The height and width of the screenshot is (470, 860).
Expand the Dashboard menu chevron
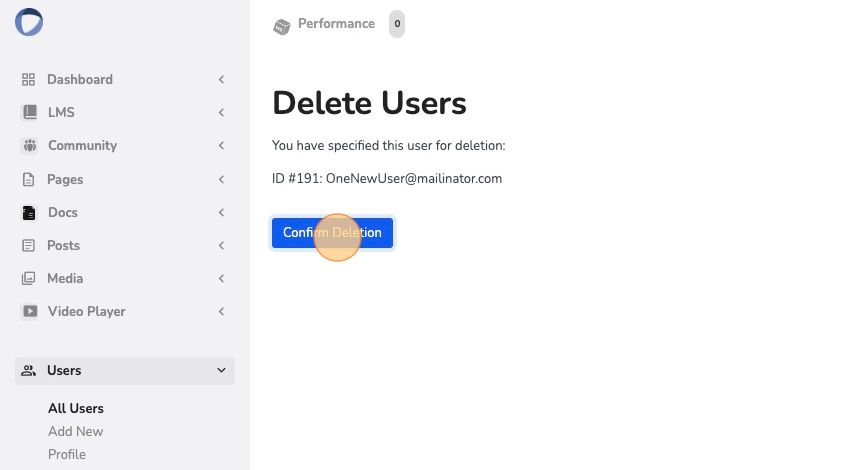pos(221,80)
